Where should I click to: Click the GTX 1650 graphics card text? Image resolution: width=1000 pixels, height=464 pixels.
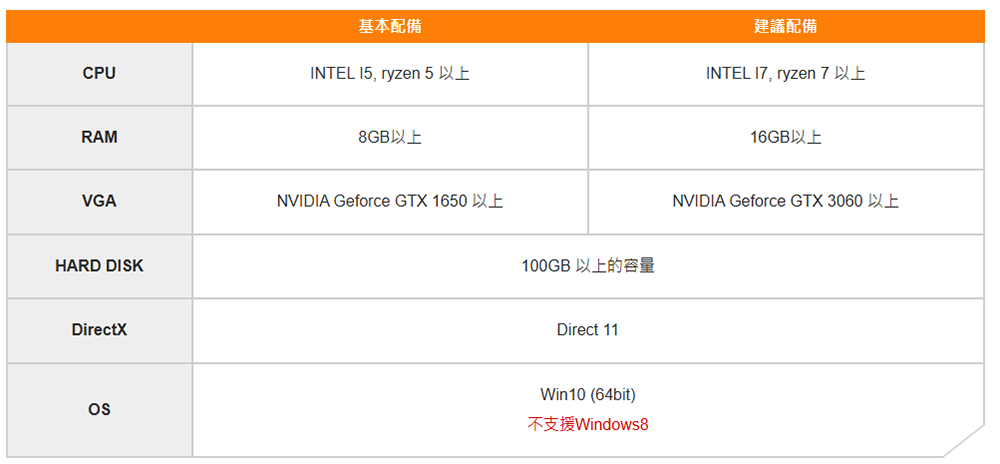coord(390,202)
